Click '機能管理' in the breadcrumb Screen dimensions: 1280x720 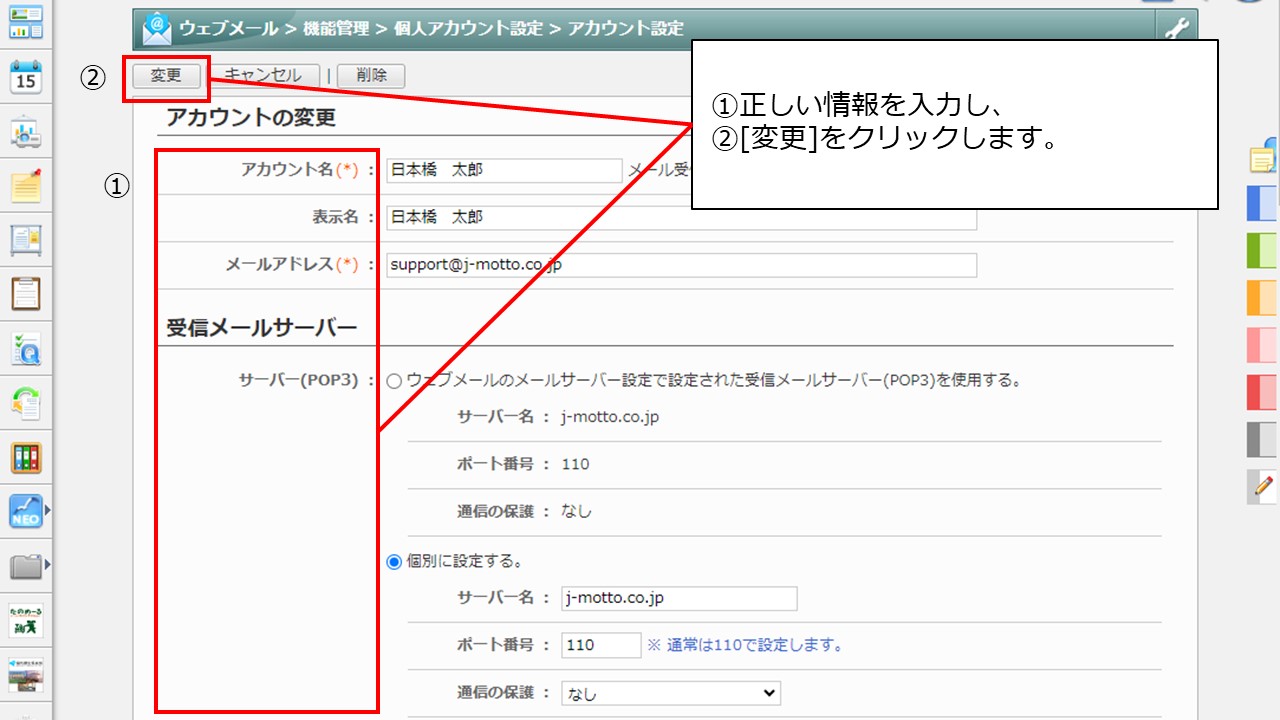point(336,29)
